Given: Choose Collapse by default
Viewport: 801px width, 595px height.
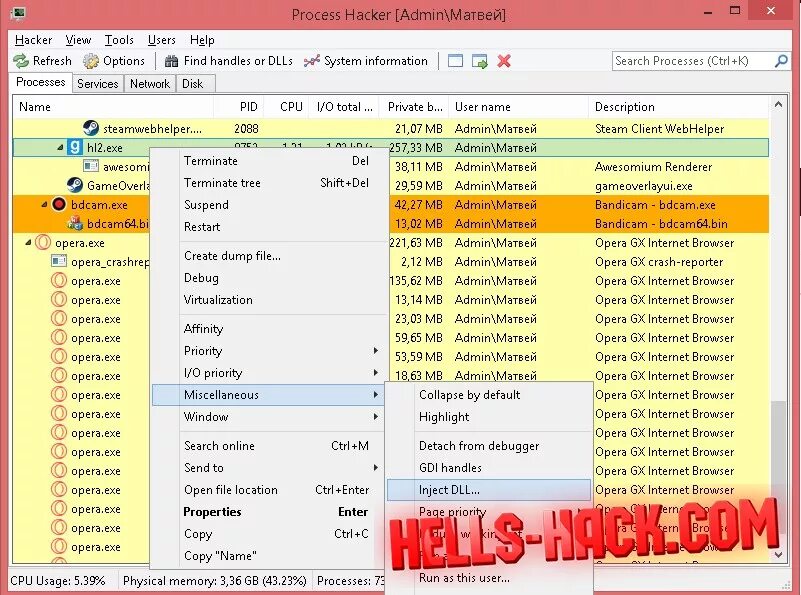Looking at the screenshot, I should [x=489, y=395].
